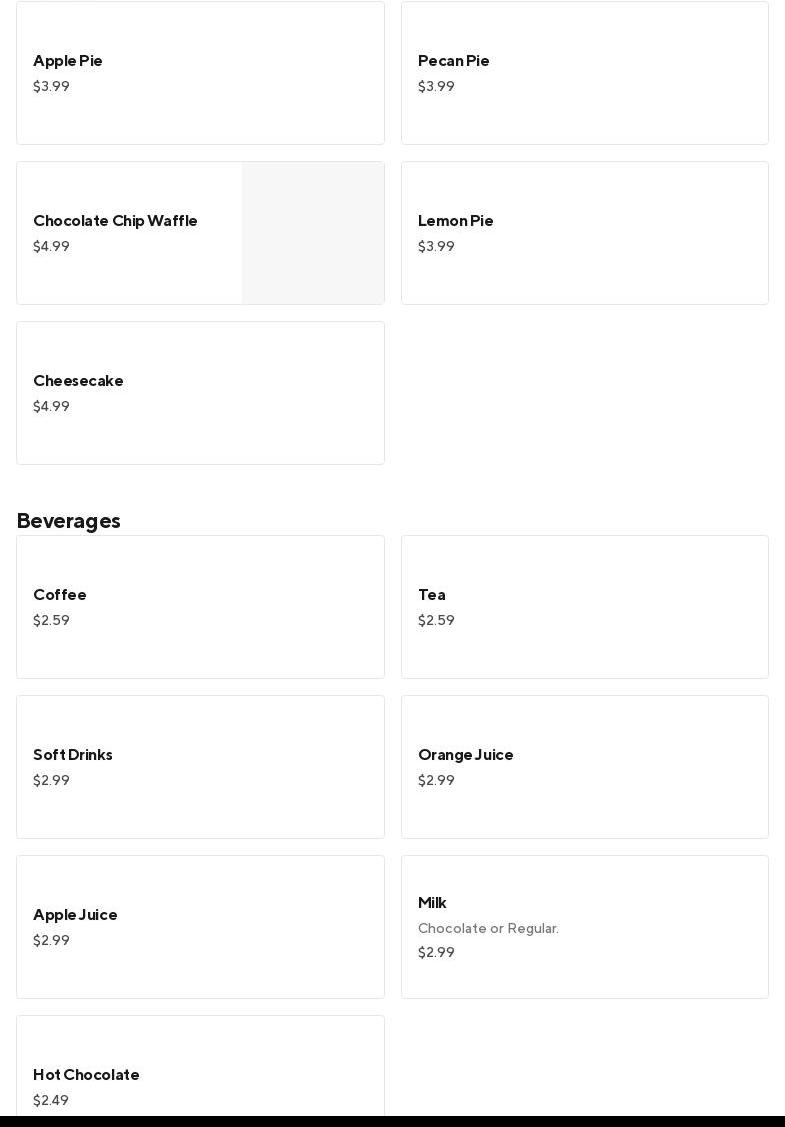This screenshot has width=785, height=1127.
Task: Select the Milk beverage title
Action: pyautogui.click(x=432, y=903)
